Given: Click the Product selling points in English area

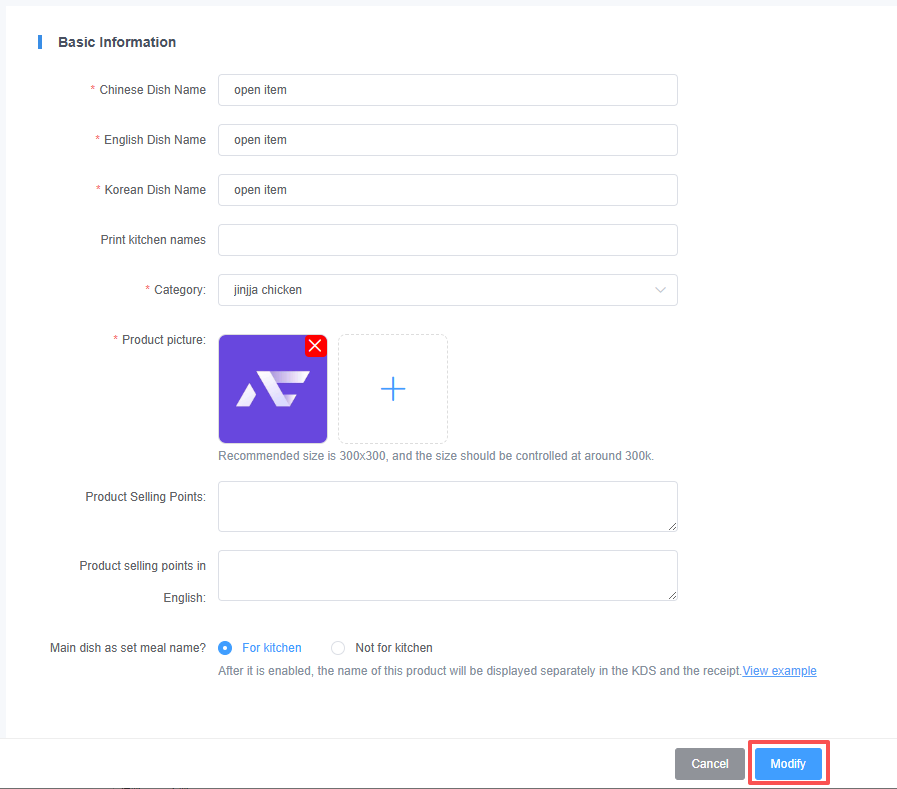Looking at the screenshot, I should point(447,575).
